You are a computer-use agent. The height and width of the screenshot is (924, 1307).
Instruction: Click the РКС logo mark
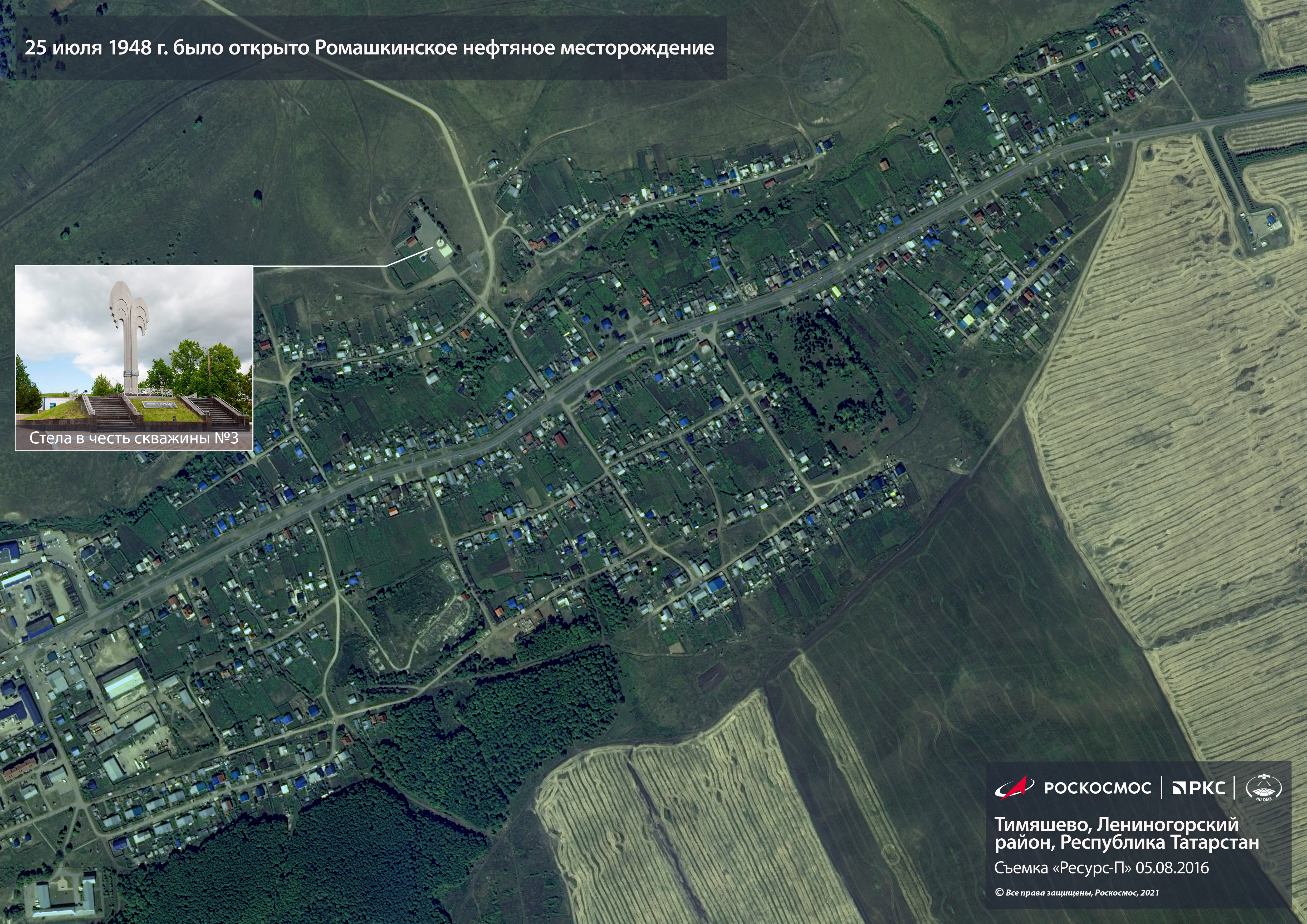point(1178,789)
